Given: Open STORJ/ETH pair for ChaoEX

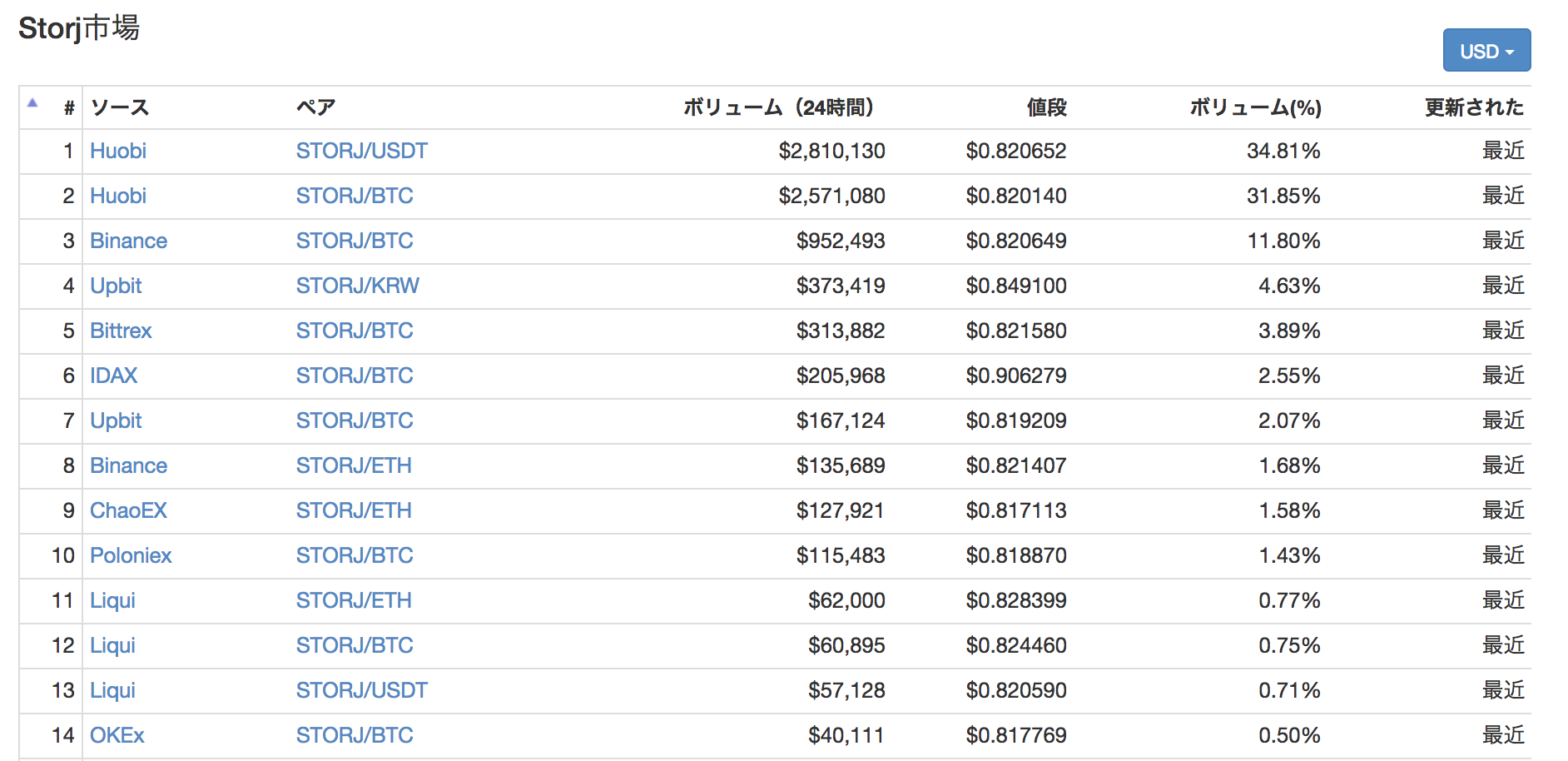Looking at the screenshot, I should 354,510.
